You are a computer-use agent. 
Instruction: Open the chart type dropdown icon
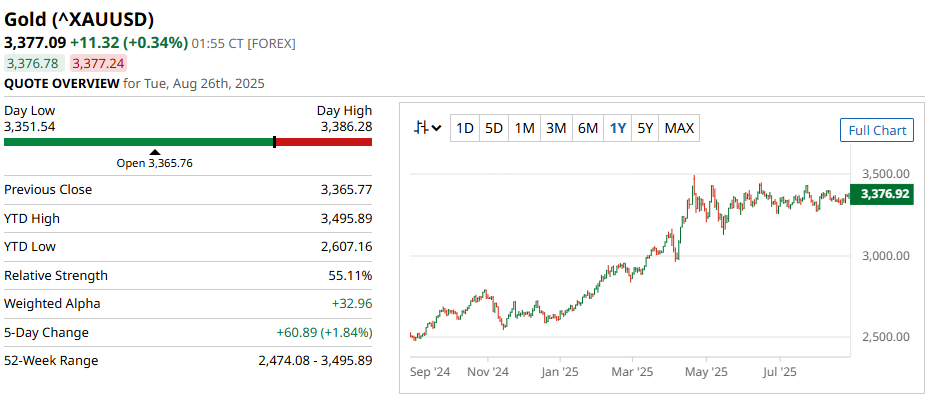click(x=428, y=128)
